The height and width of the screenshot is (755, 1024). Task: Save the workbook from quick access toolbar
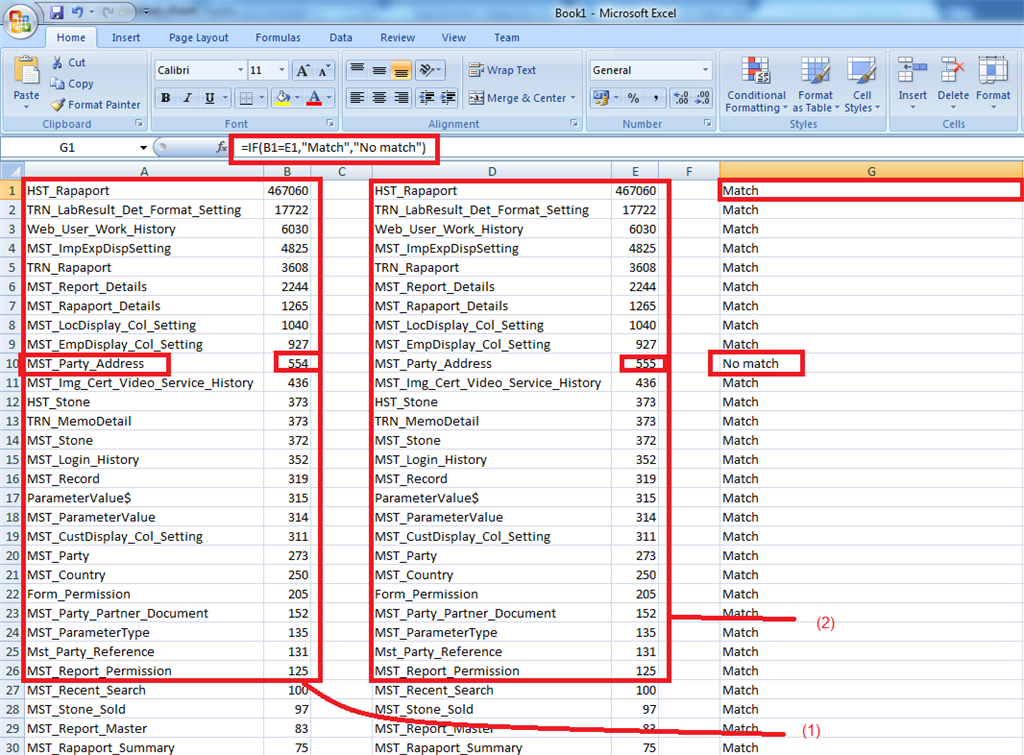pos(57,12)
